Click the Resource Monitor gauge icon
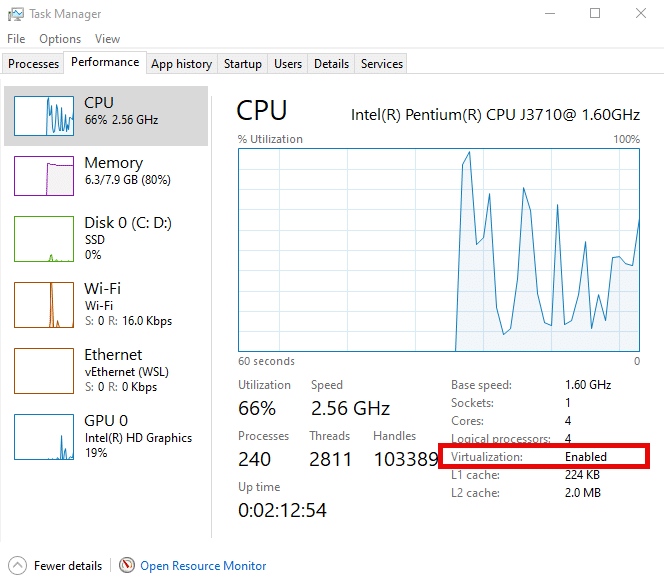Viewport: 664px width, 588px height. point(127,565)
